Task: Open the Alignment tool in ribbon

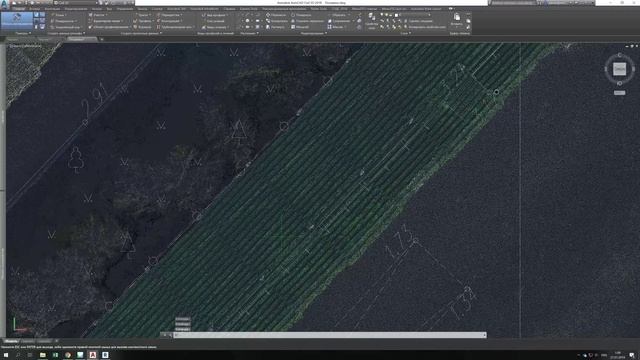Action: pyautogui.click(x=143, y=15)
